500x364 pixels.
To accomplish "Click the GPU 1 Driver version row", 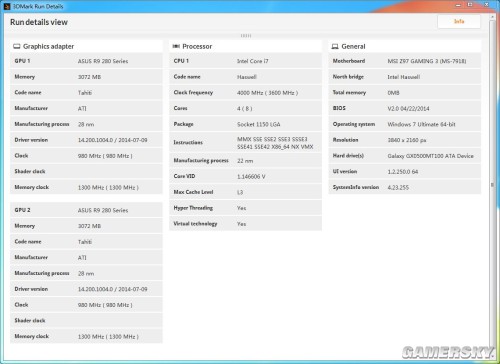I will pos(86,140).
